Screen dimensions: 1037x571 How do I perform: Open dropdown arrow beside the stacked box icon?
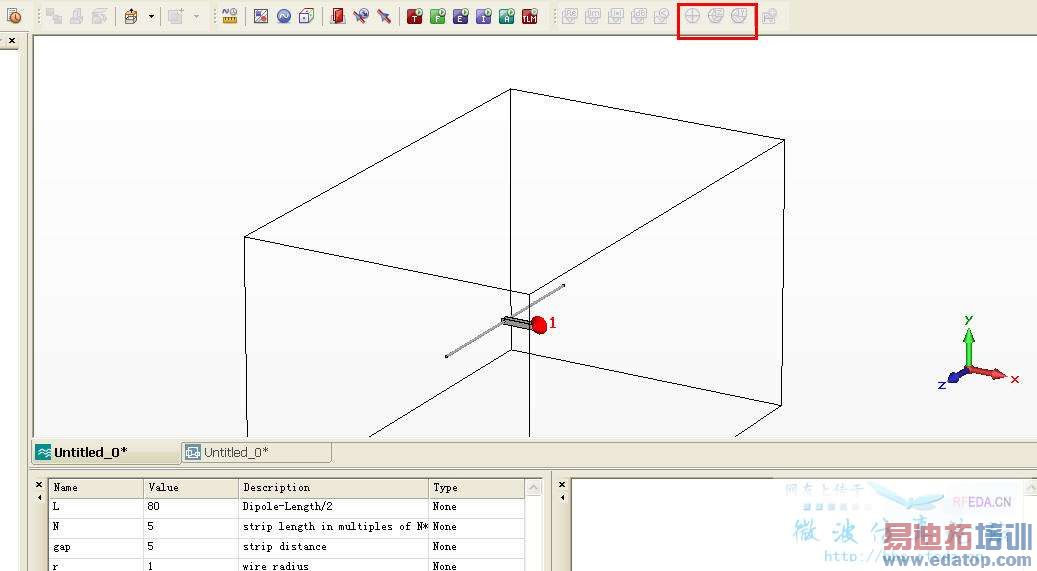point(151,16)
